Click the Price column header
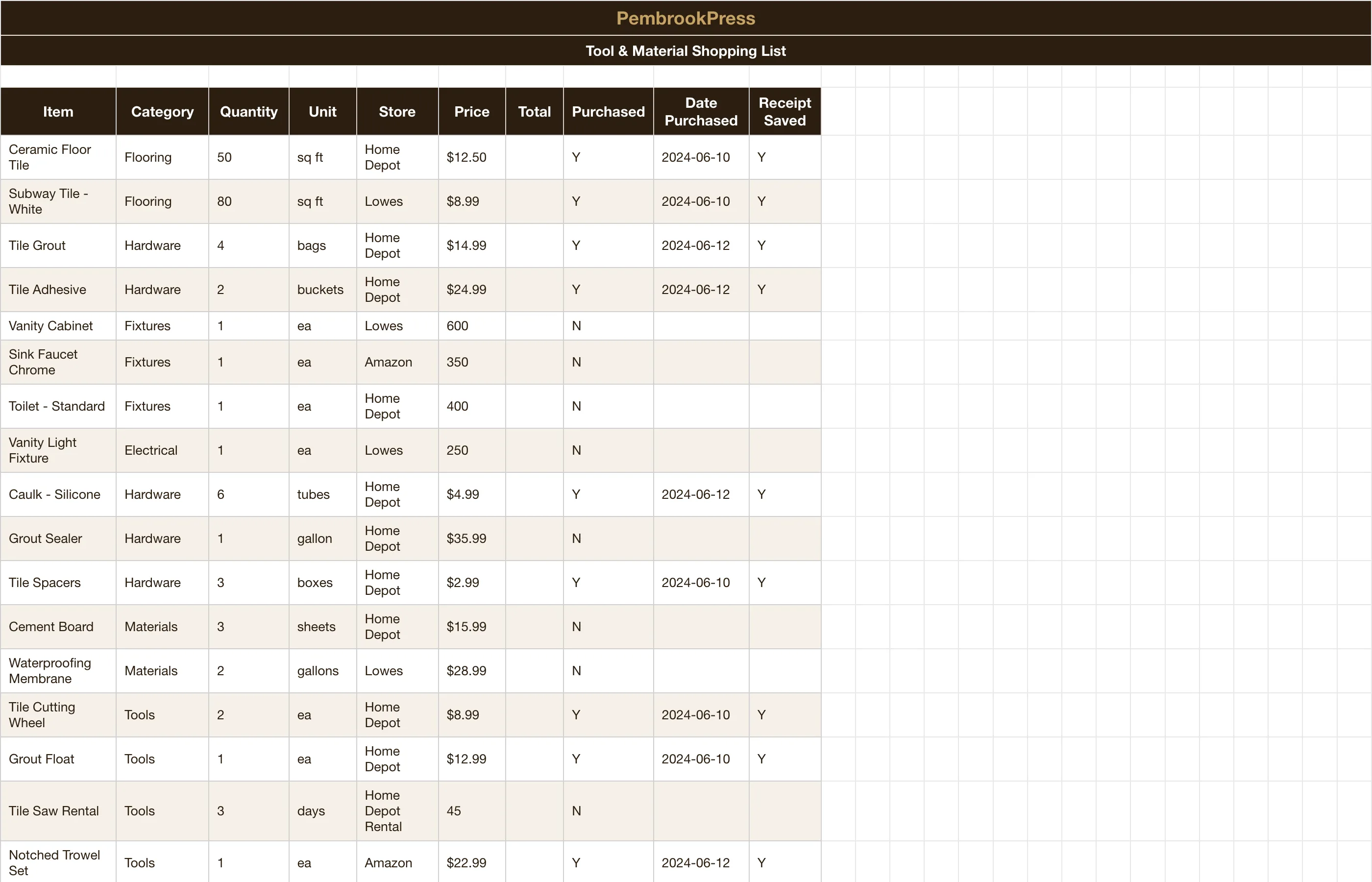The image size is (1372, 882). click(x=472, y=112)
